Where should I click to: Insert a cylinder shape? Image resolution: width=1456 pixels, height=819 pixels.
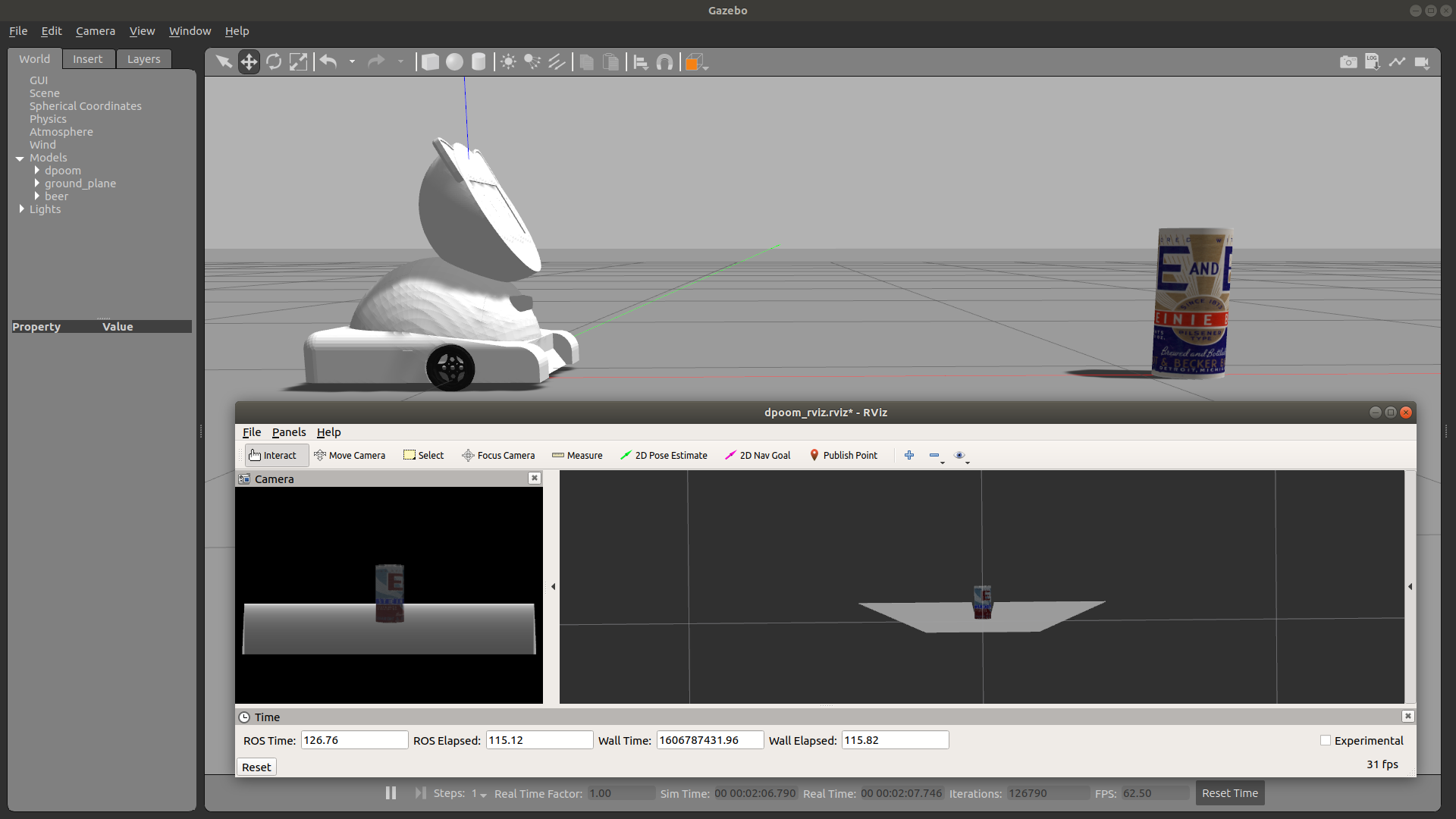tap(479, 62)
